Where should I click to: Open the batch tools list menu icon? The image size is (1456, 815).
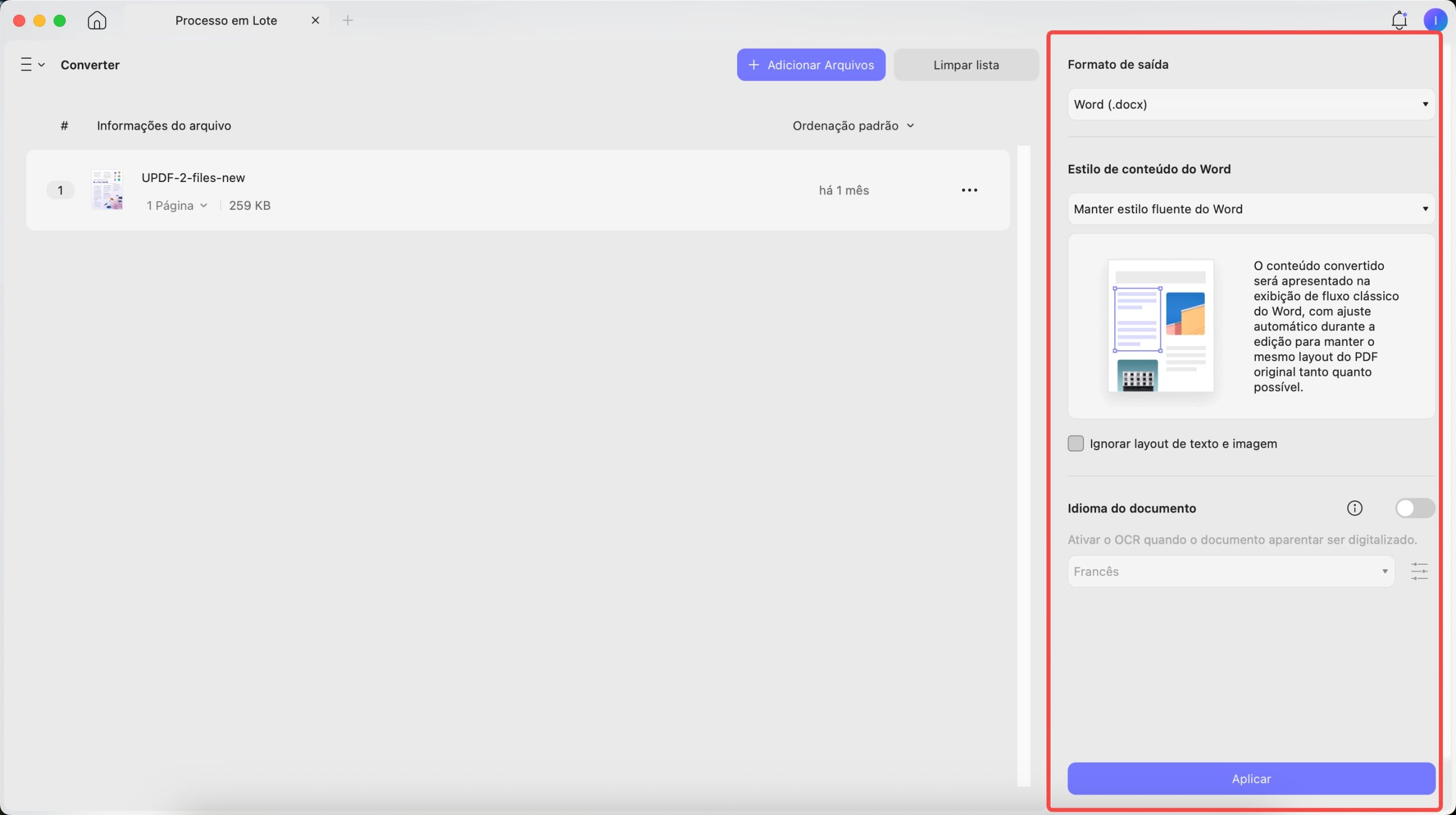(32, 65)
